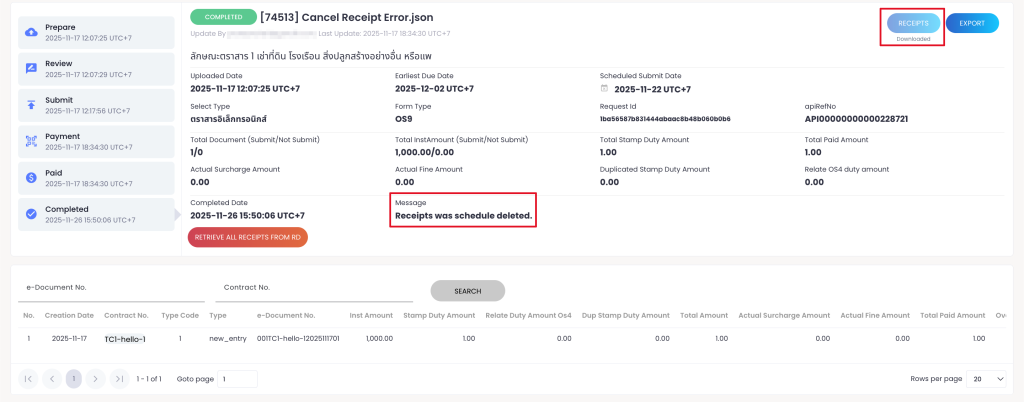Open the Review step in sidebar

click(x=96, y=69)
